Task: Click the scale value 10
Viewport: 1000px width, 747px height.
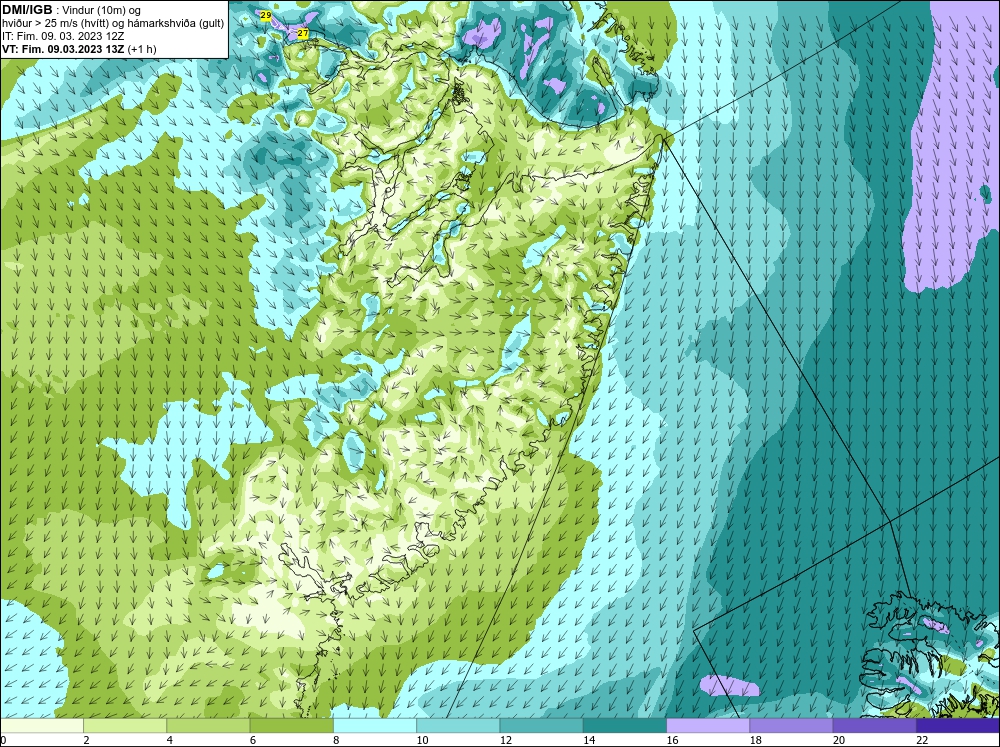Action: (422, 740)
